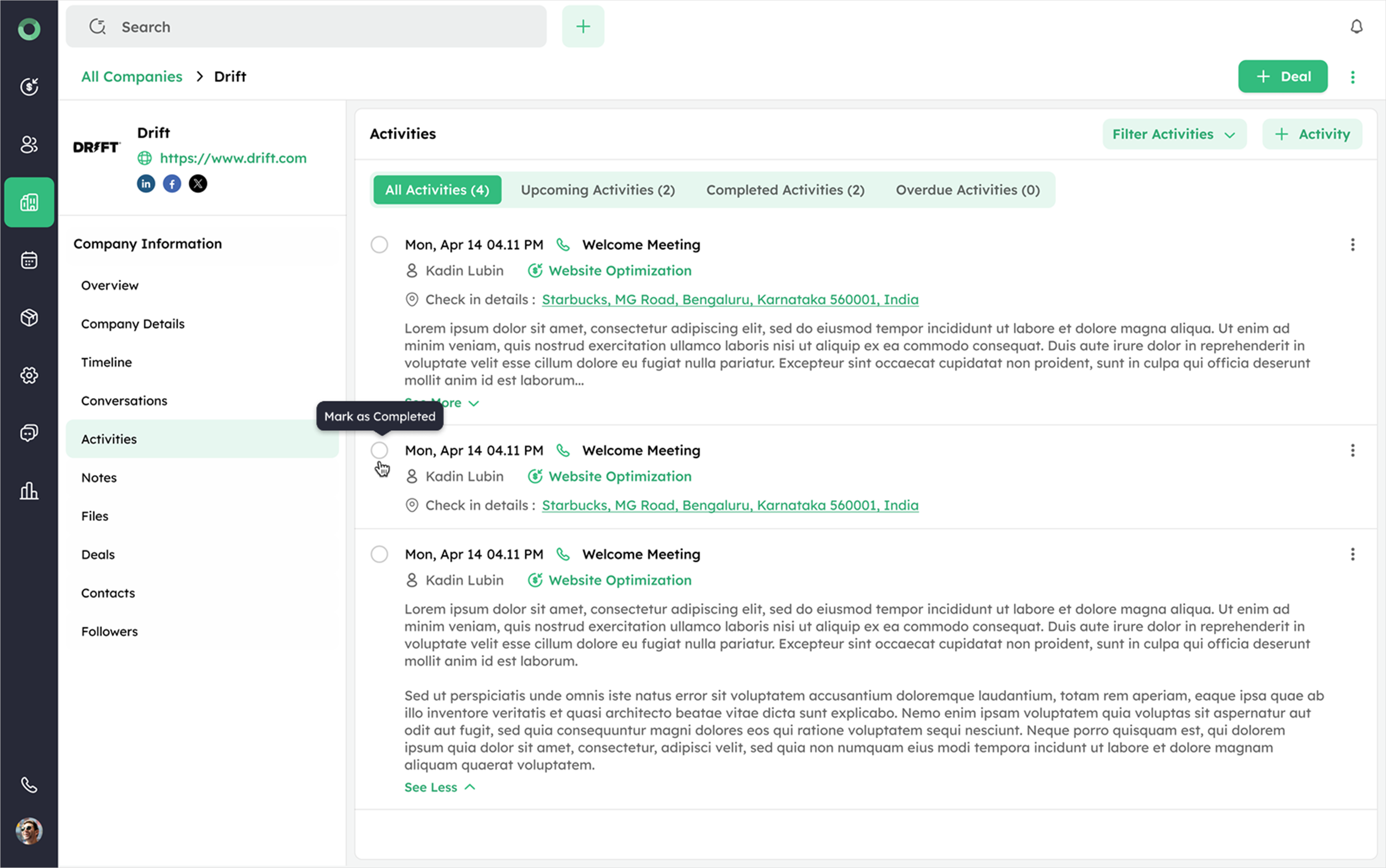Mark the third Welcome Meeting as completed
The height and width of the screenshot is (868, 1386).
tap(379, 554)
